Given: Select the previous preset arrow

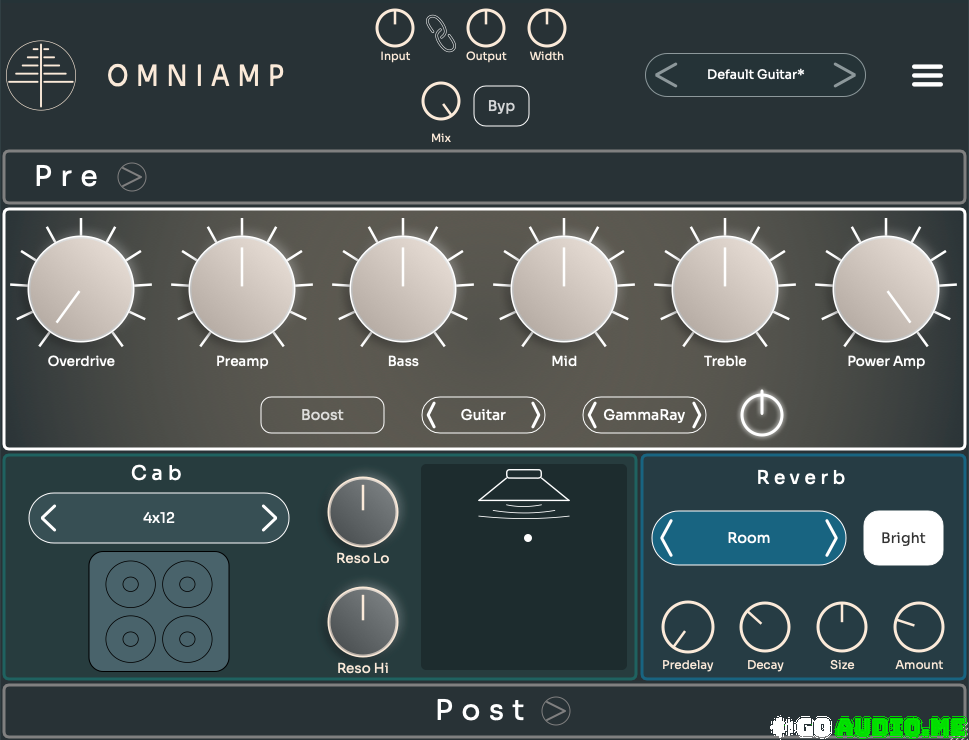Looking at the screenshot, I should click(x=666, y=75).
